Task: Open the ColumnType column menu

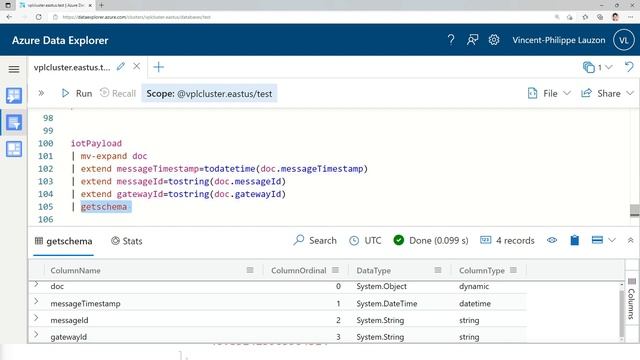Action: (513, 270)
